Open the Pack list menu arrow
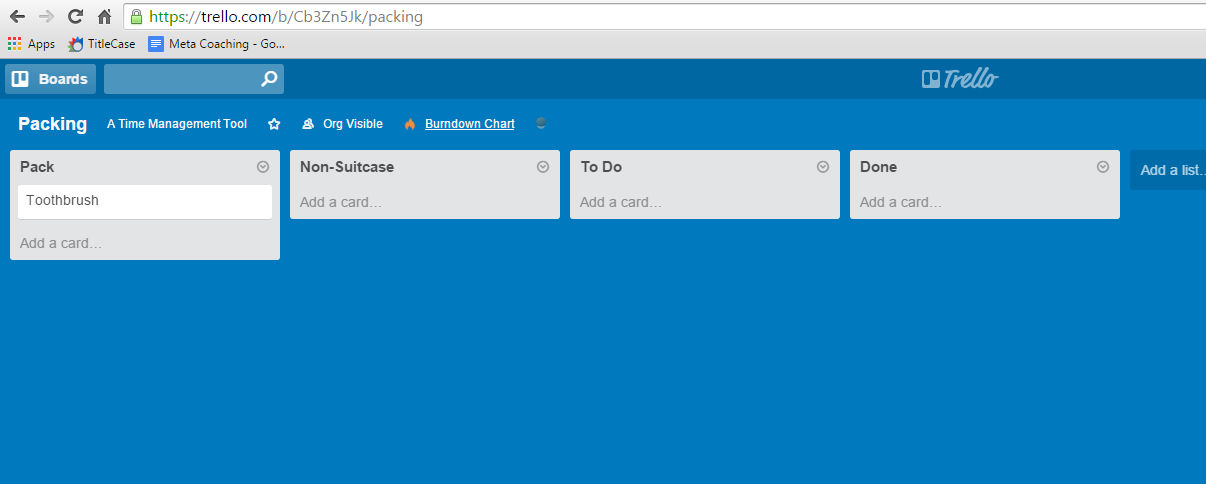 pos(263,167)
